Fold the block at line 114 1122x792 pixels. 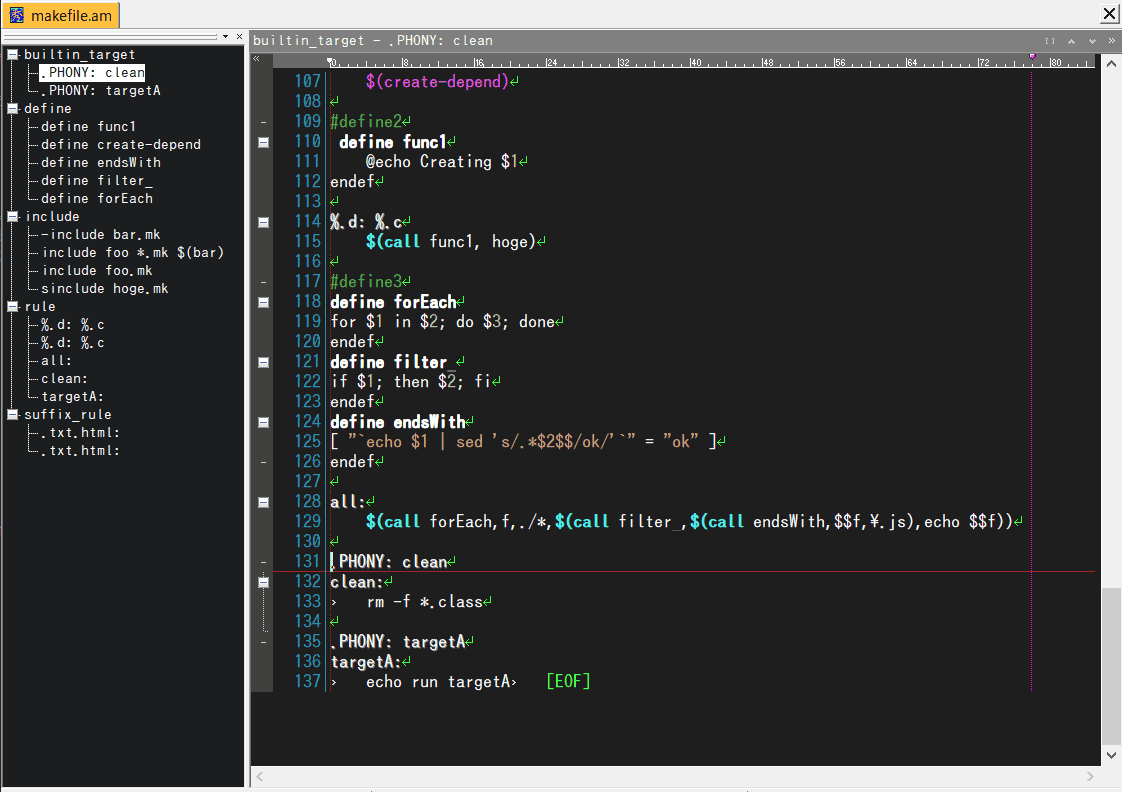[263, 223]
